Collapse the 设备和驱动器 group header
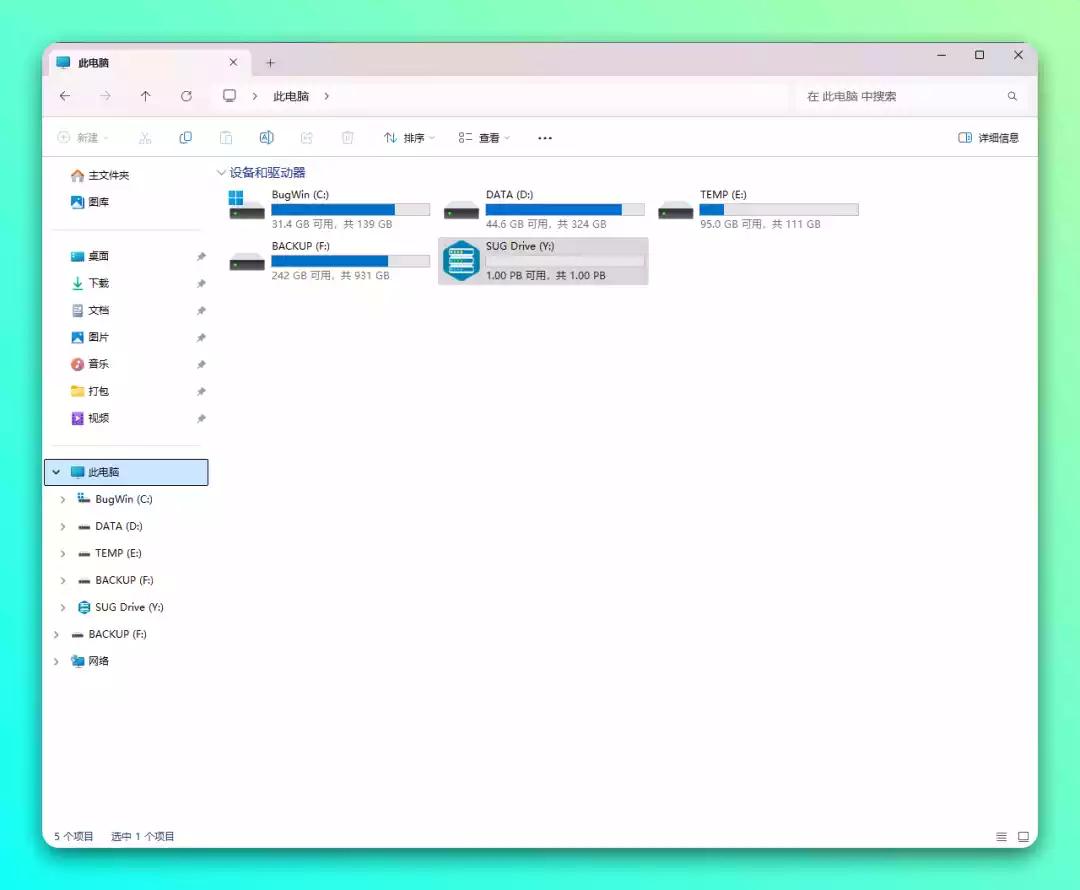The image size is (1080, 890). (222, 173)
